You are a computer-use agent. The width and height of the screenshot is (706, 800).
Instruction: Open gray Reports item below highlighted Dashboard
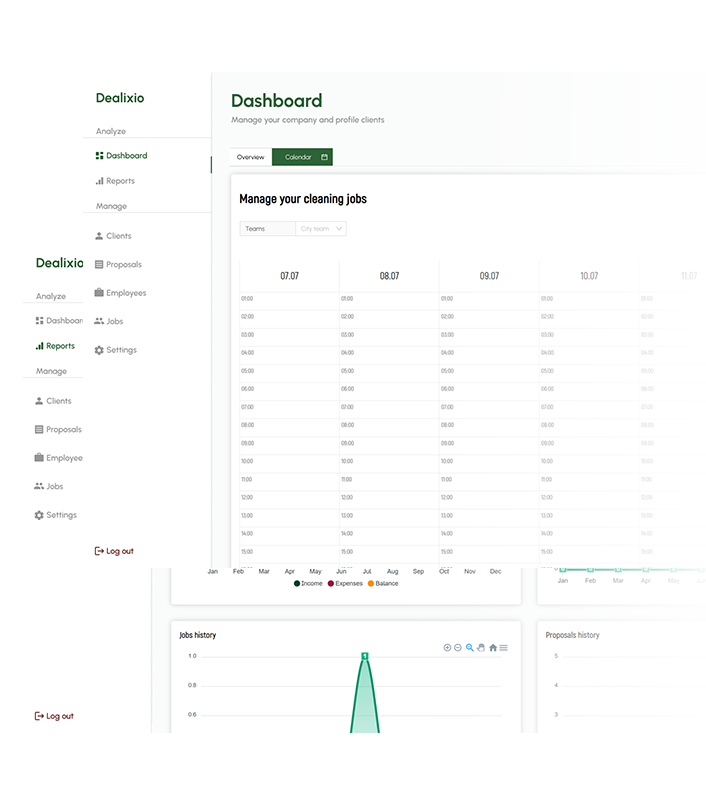[x=119, y=181]
